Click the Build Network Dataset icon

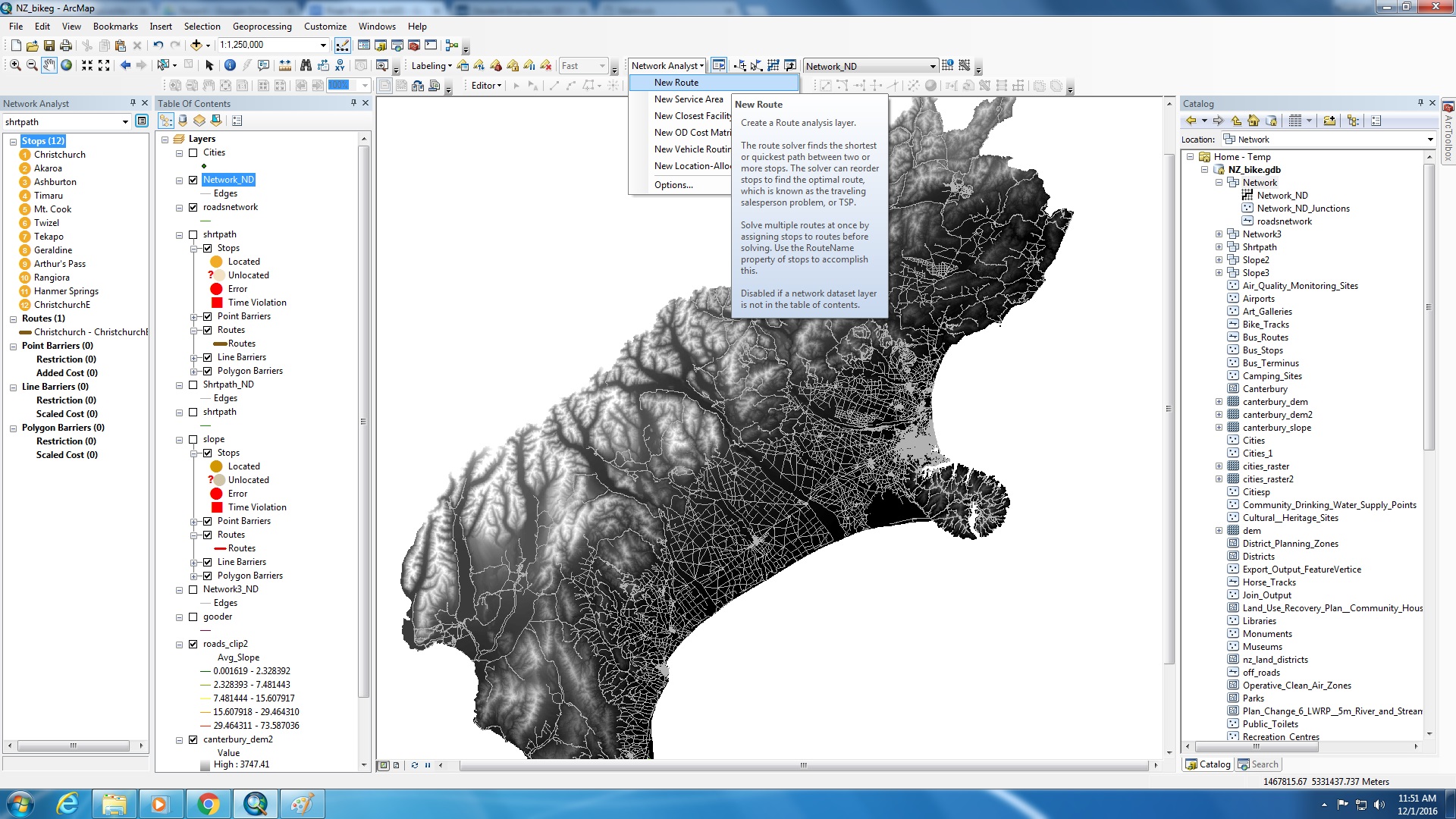point(965,66)
